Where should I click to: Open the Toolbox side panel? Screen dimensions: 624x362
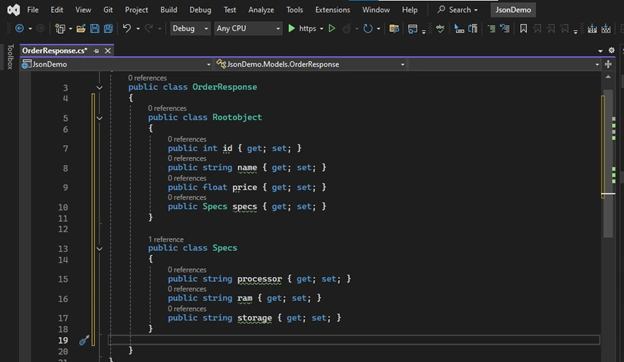coord(10,56)
